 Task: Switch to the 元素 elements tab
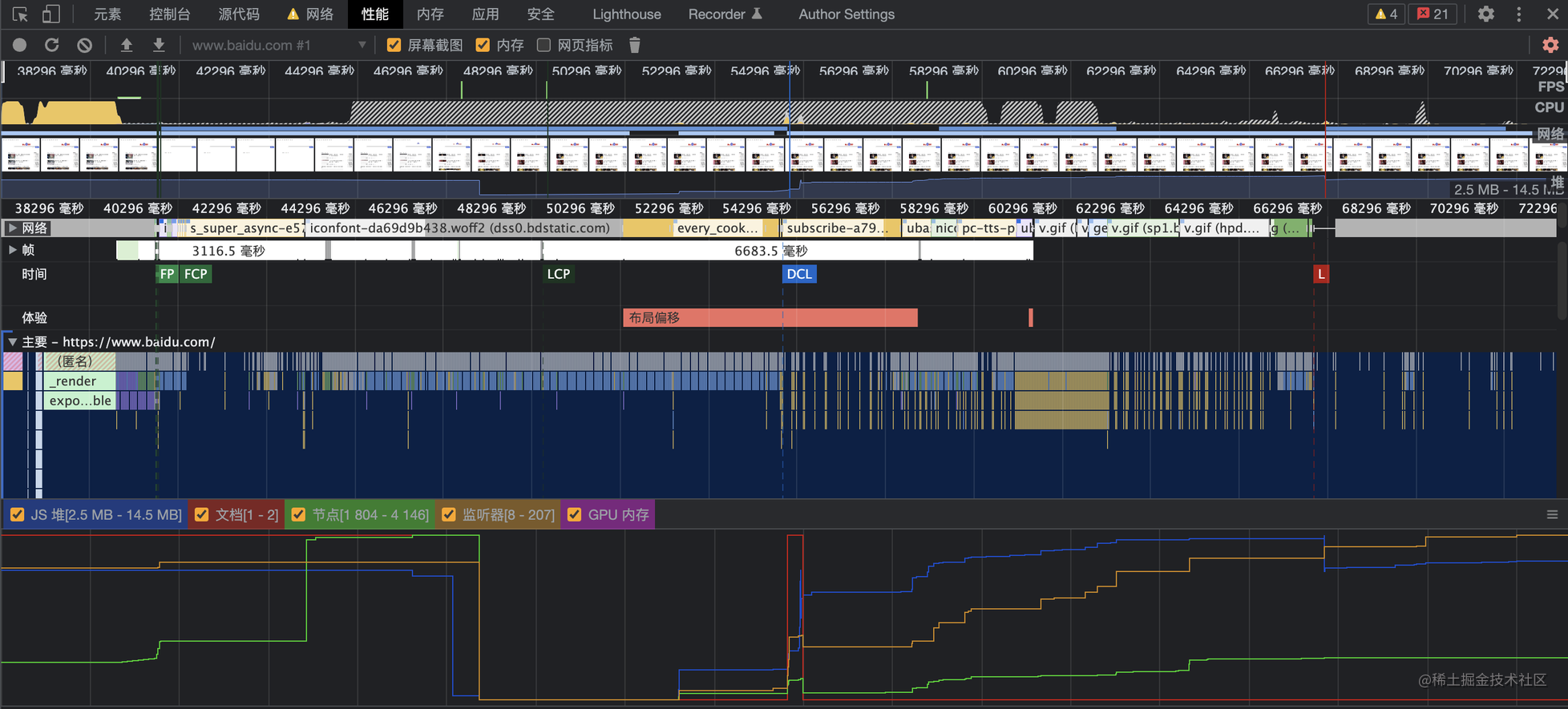(x=107, y=14)
